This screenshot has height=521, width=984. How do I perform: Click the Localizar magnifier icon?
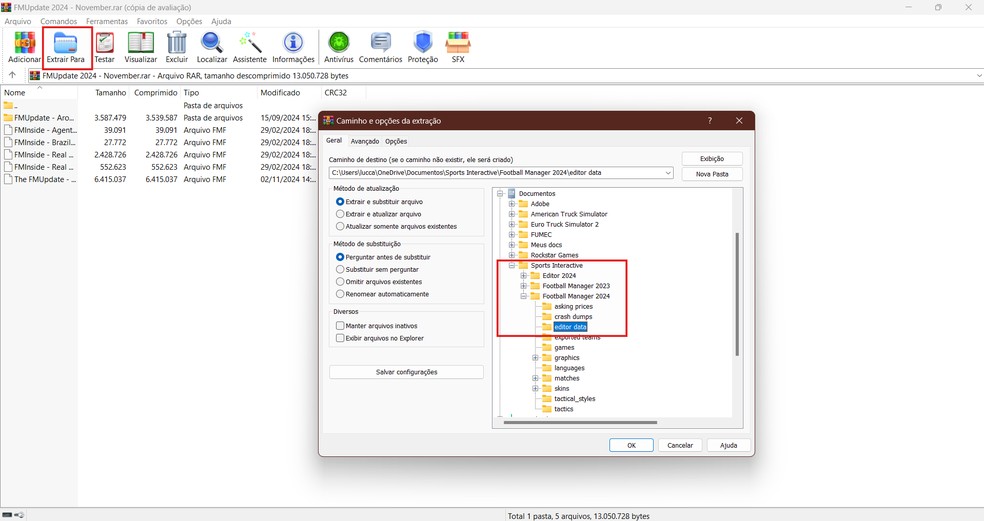coord(212,46)
